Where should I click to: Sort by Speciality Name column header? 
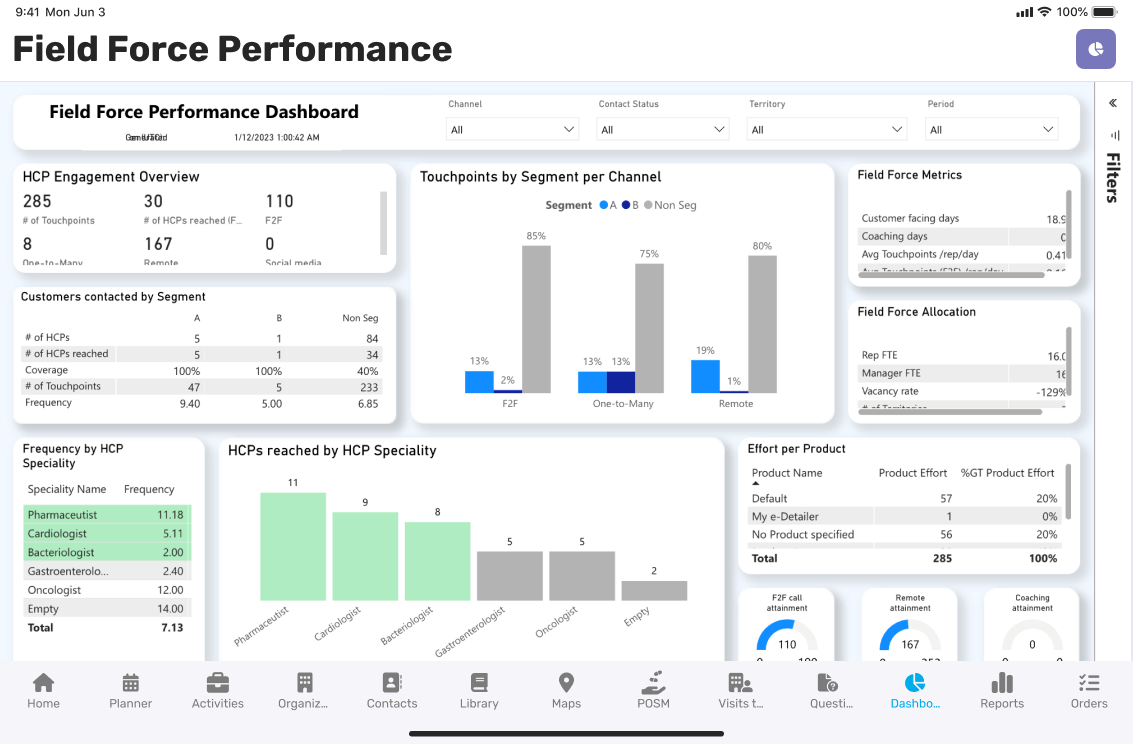click(66, 489)
